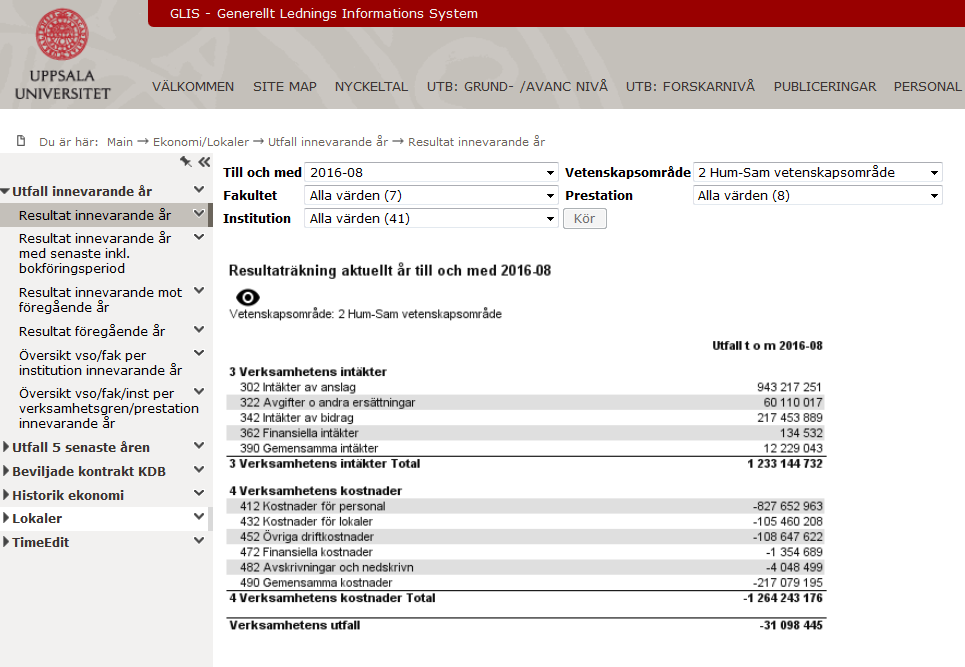Open the Fakultet dropdown
The height and width of the screenshot is (667, 965).
[x=431, y=196]
